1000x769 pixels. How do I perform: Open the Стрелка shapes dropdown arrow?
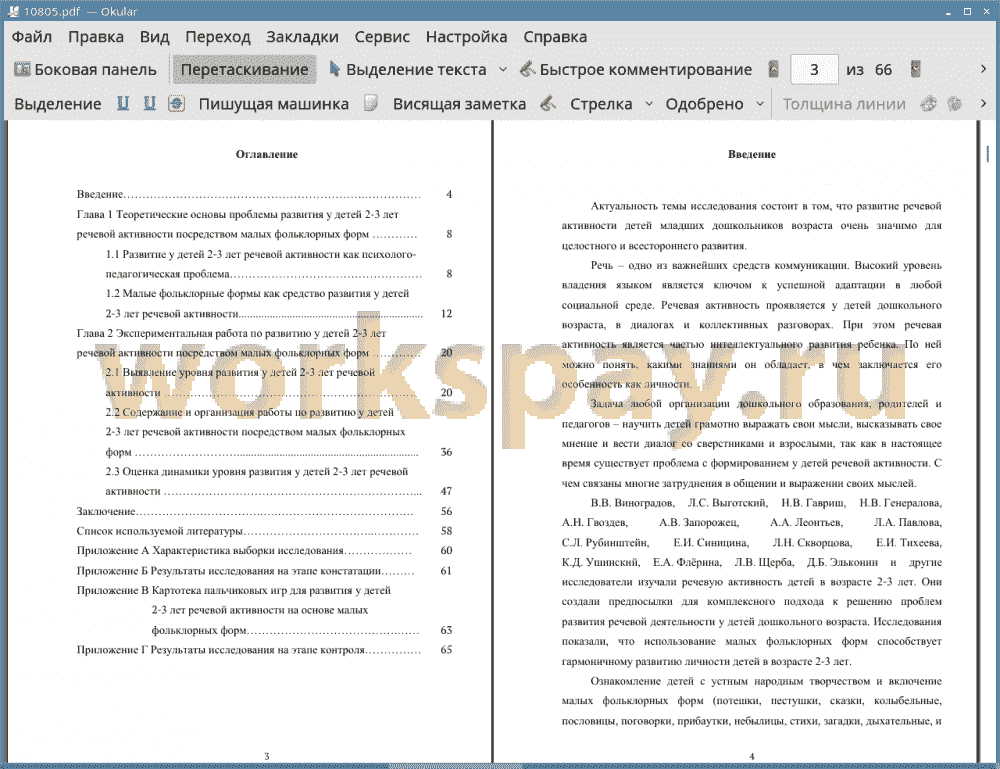tap(649, 104)
